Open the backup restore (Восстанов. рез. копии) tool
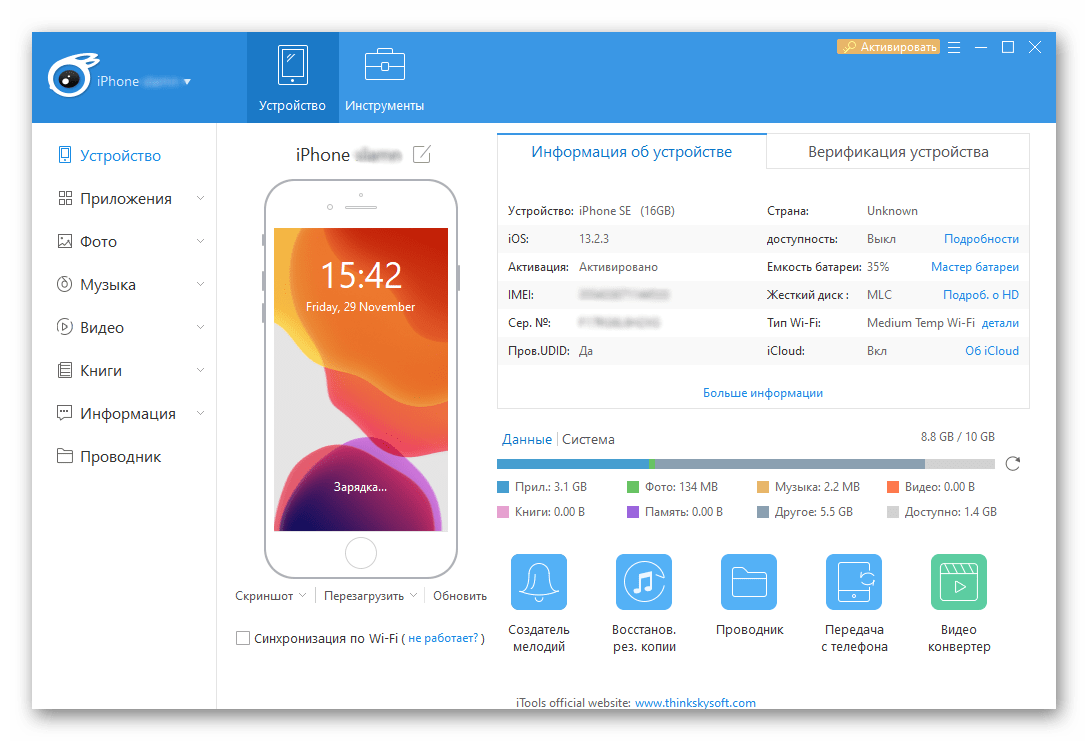The width and height of the screenshot is (1088, 741). point(643,583)
